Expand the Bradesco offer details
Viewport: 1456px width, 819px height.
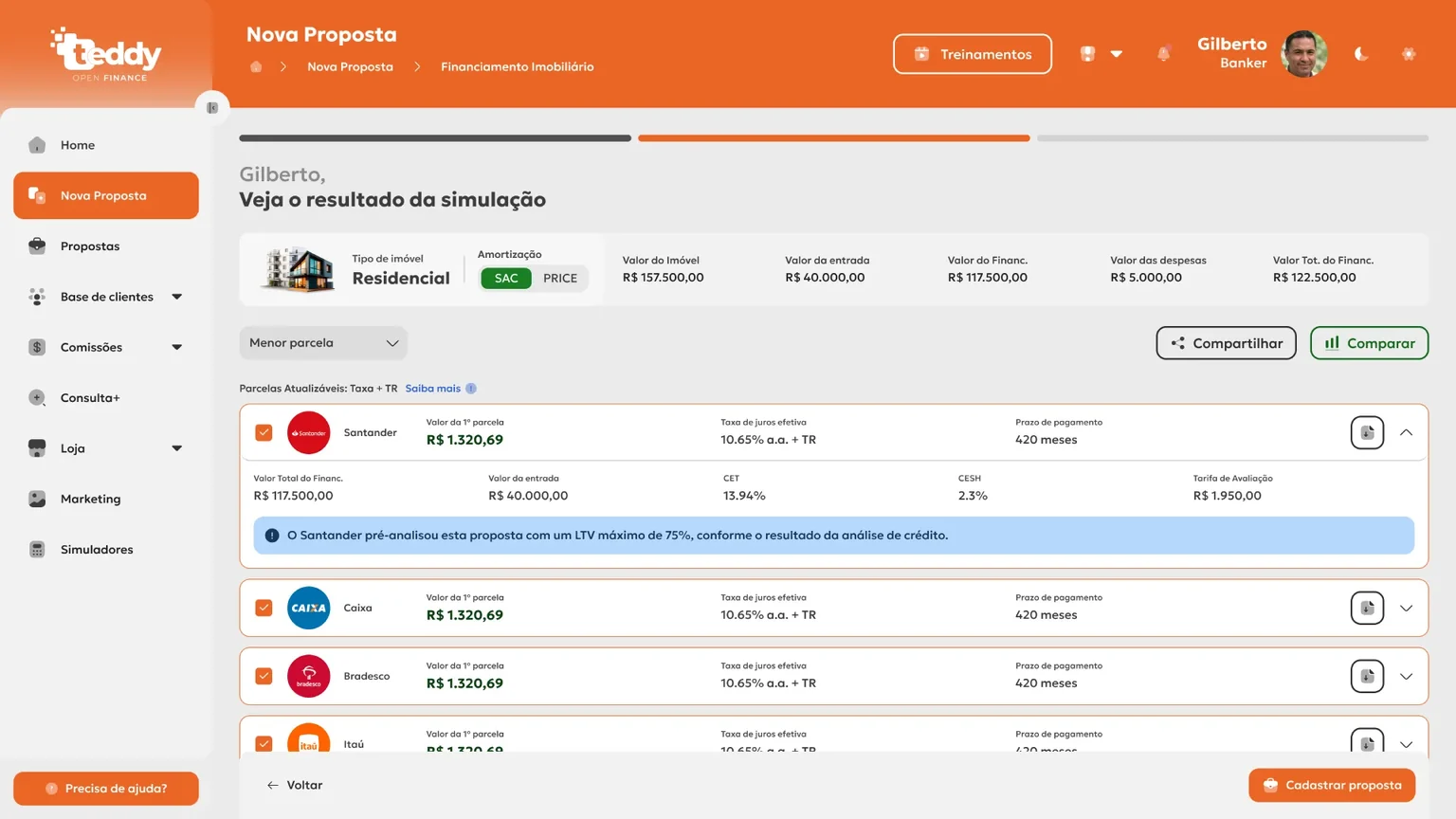pyautogui.click(x=1406, y=676)
